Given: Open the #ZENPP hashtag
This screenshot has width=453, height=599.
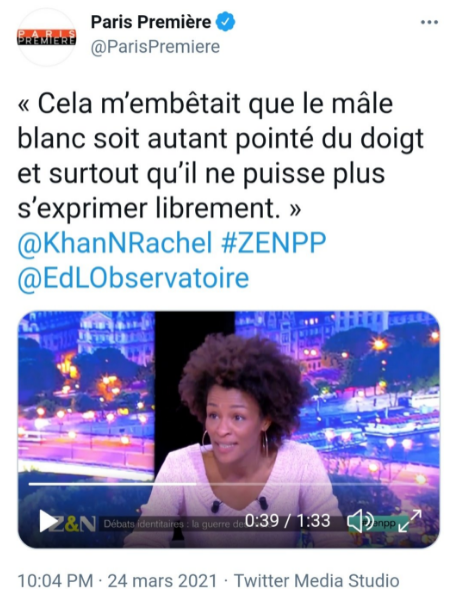Looking at the screenshot, I should coord(273,243).
